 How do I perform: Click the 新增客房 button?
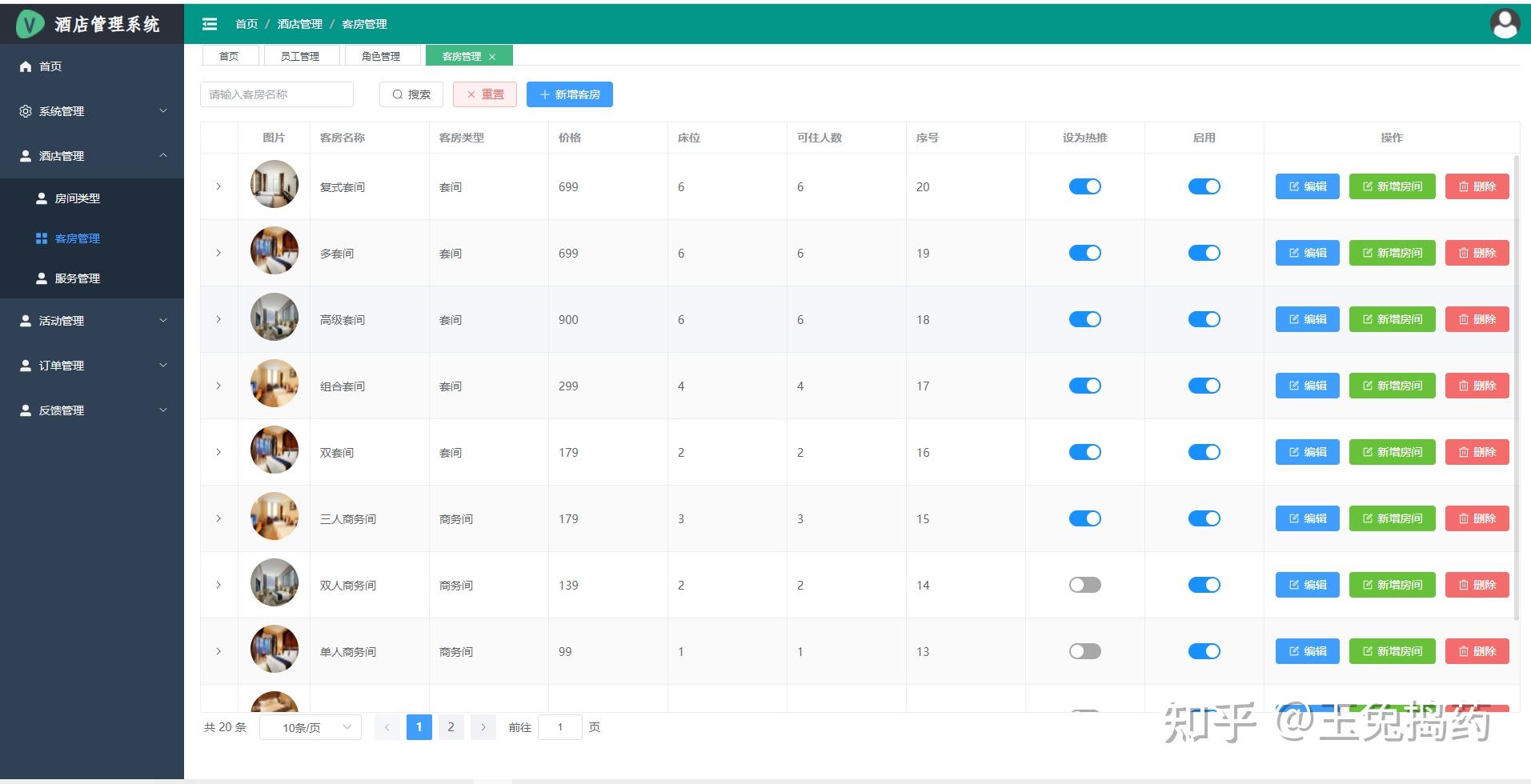(x=569, y=94)
